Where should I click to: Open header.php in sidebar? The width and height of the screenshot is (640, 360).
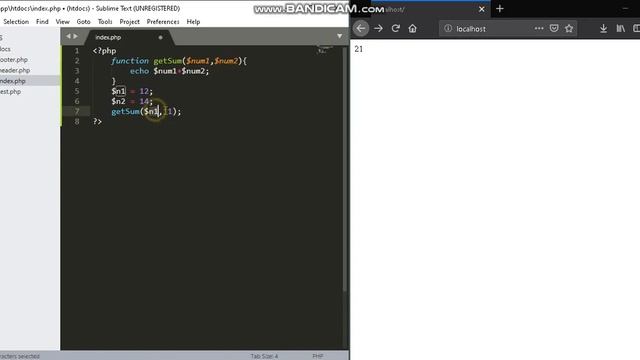15,70
